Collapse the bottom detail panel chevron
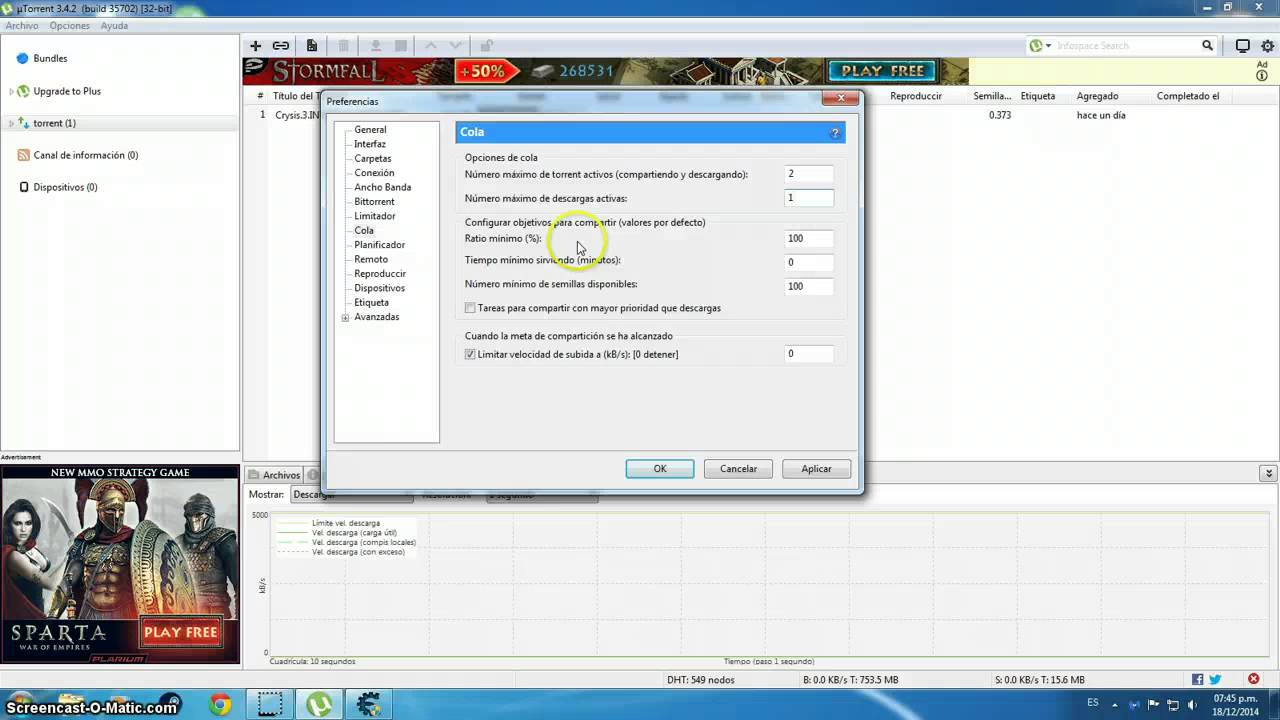Viewport: 1280px width, 720px height. coord(1268,474)
